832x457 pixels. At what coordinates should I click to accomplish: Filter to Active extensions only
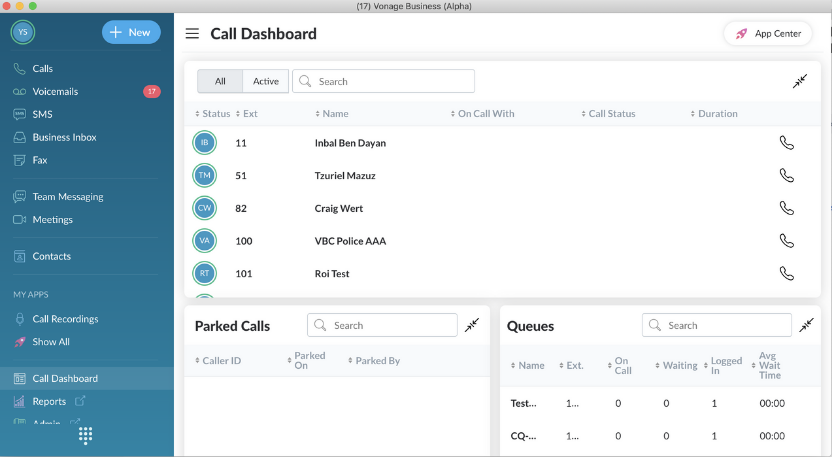coord(265,81)
